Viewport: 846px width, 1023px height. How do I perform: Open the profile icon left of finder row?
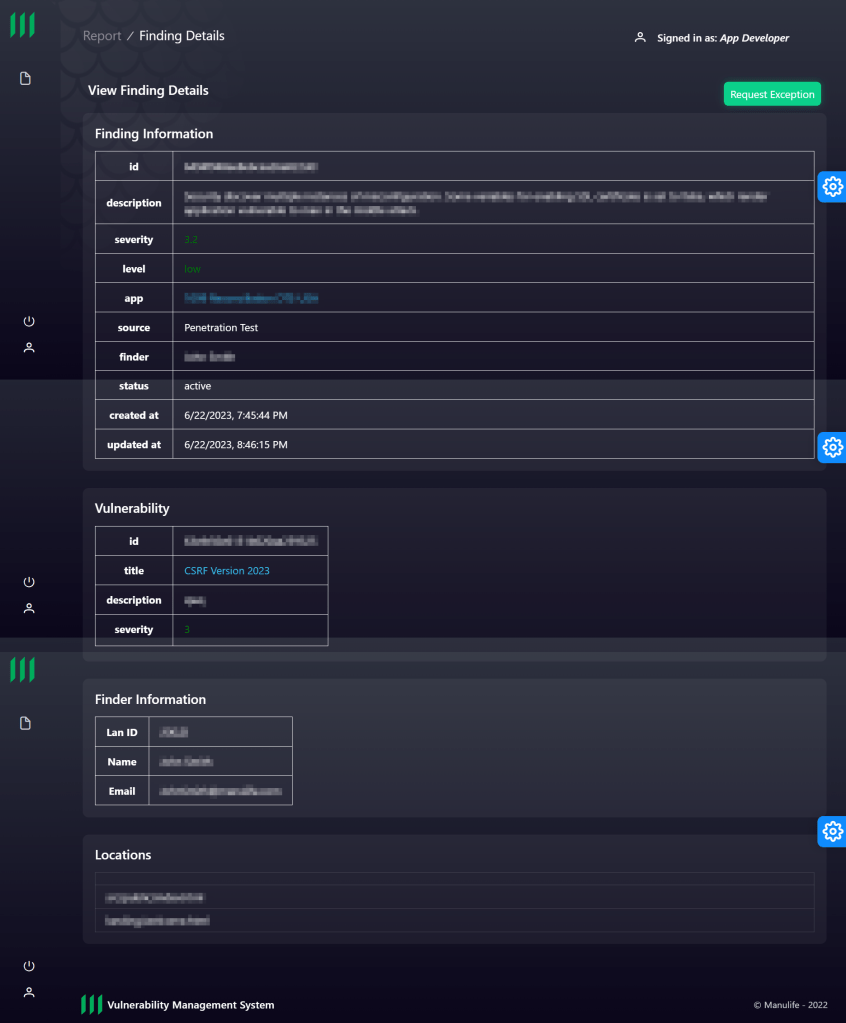29,348
